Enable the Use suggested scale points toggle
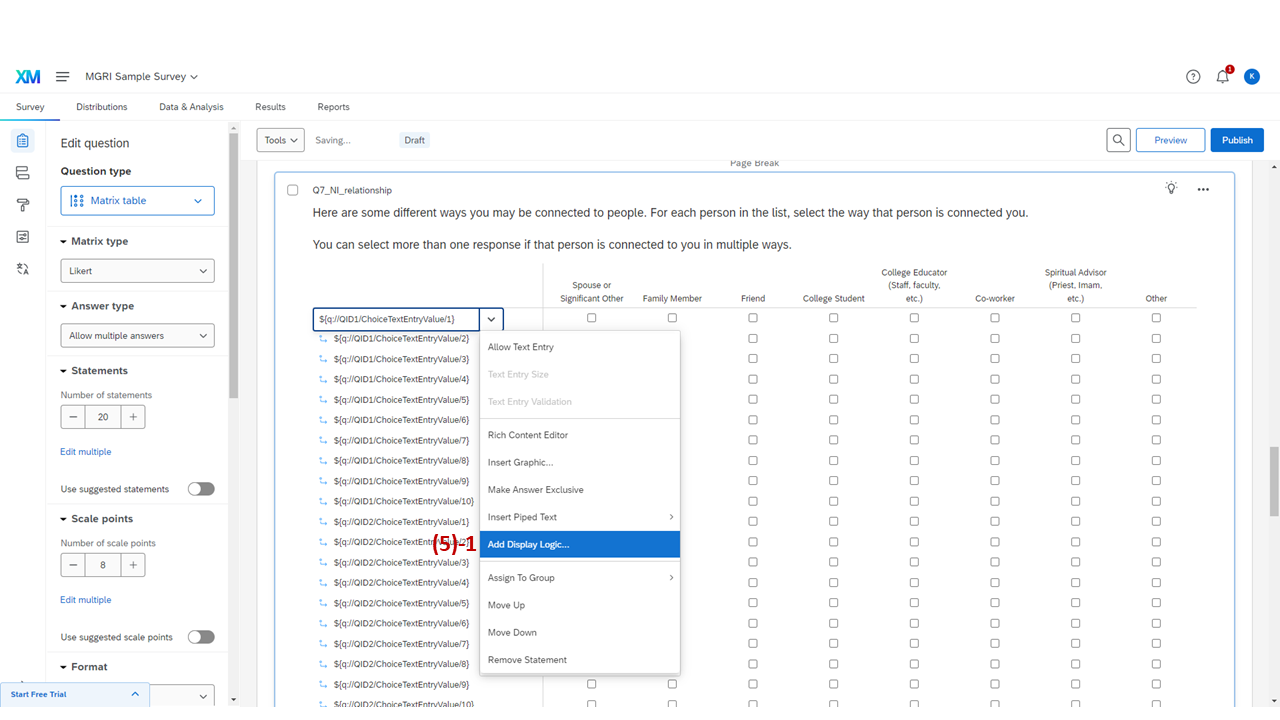The image size is (1280, 720). pos(200,636)
